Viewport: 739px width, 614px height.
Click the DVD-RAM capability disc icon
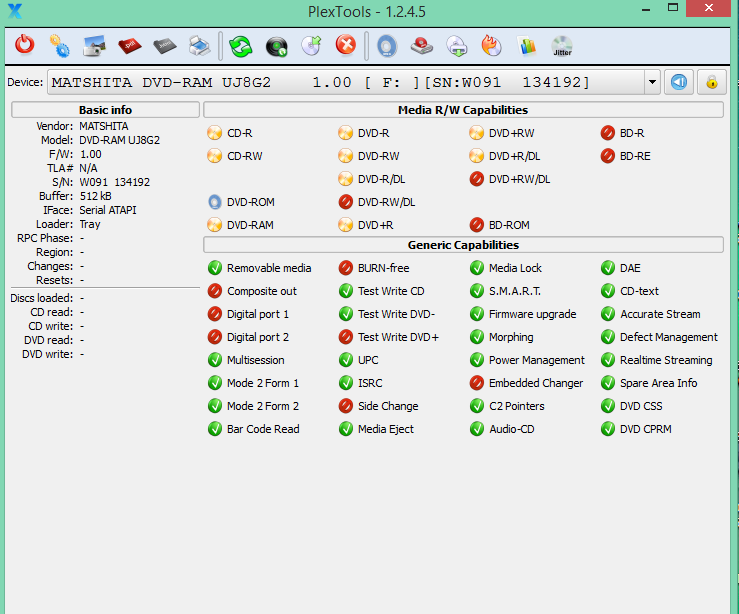[214, 225]
